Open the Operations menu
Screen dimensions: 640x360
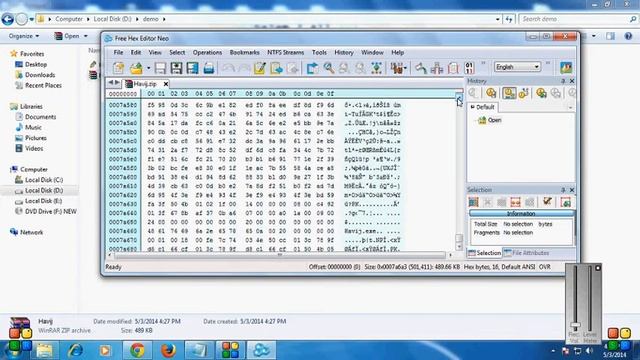(207, 52)
